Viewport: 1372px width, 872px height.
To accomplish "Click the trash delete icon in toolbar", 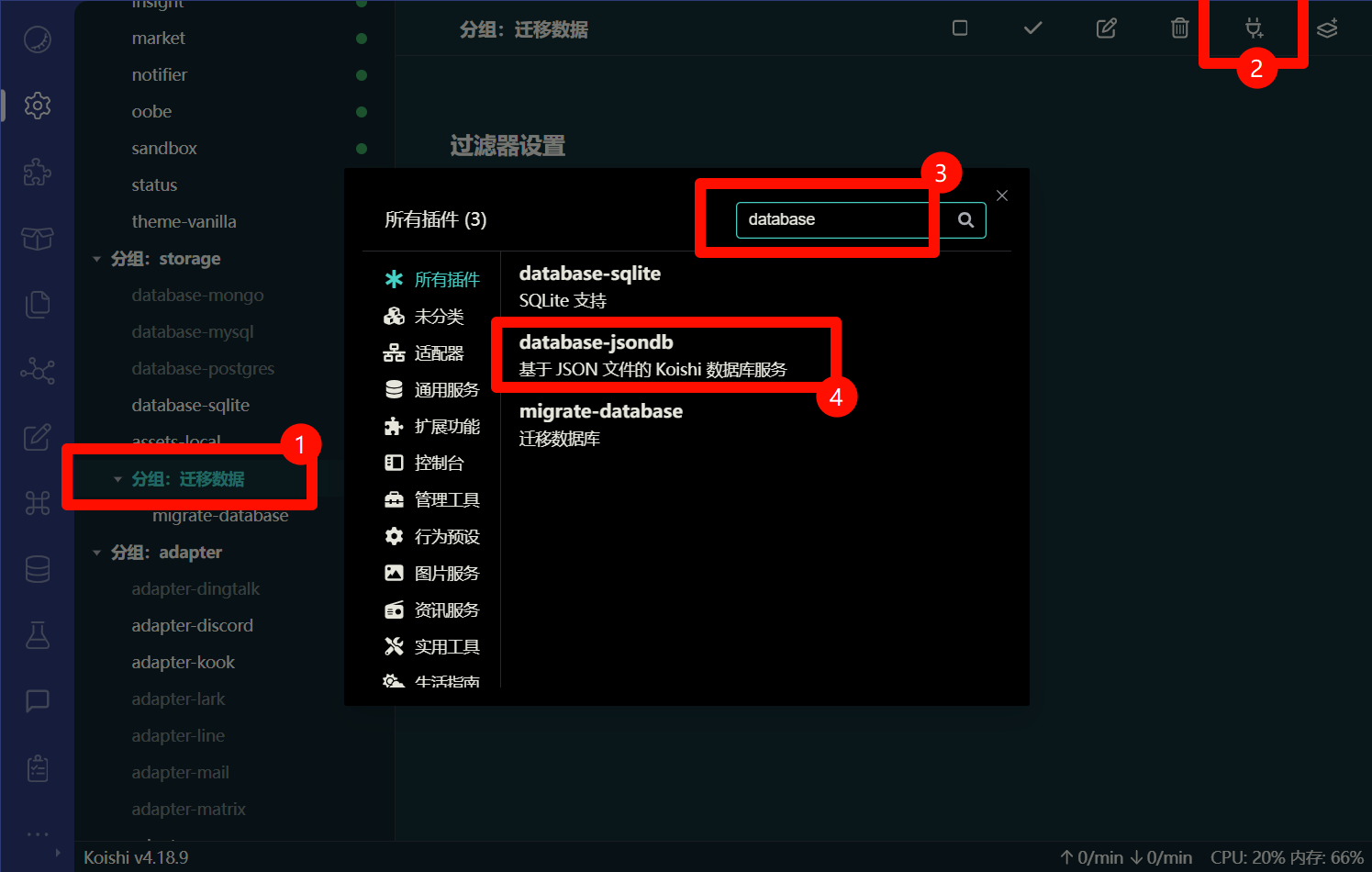I will point(1180,28).
